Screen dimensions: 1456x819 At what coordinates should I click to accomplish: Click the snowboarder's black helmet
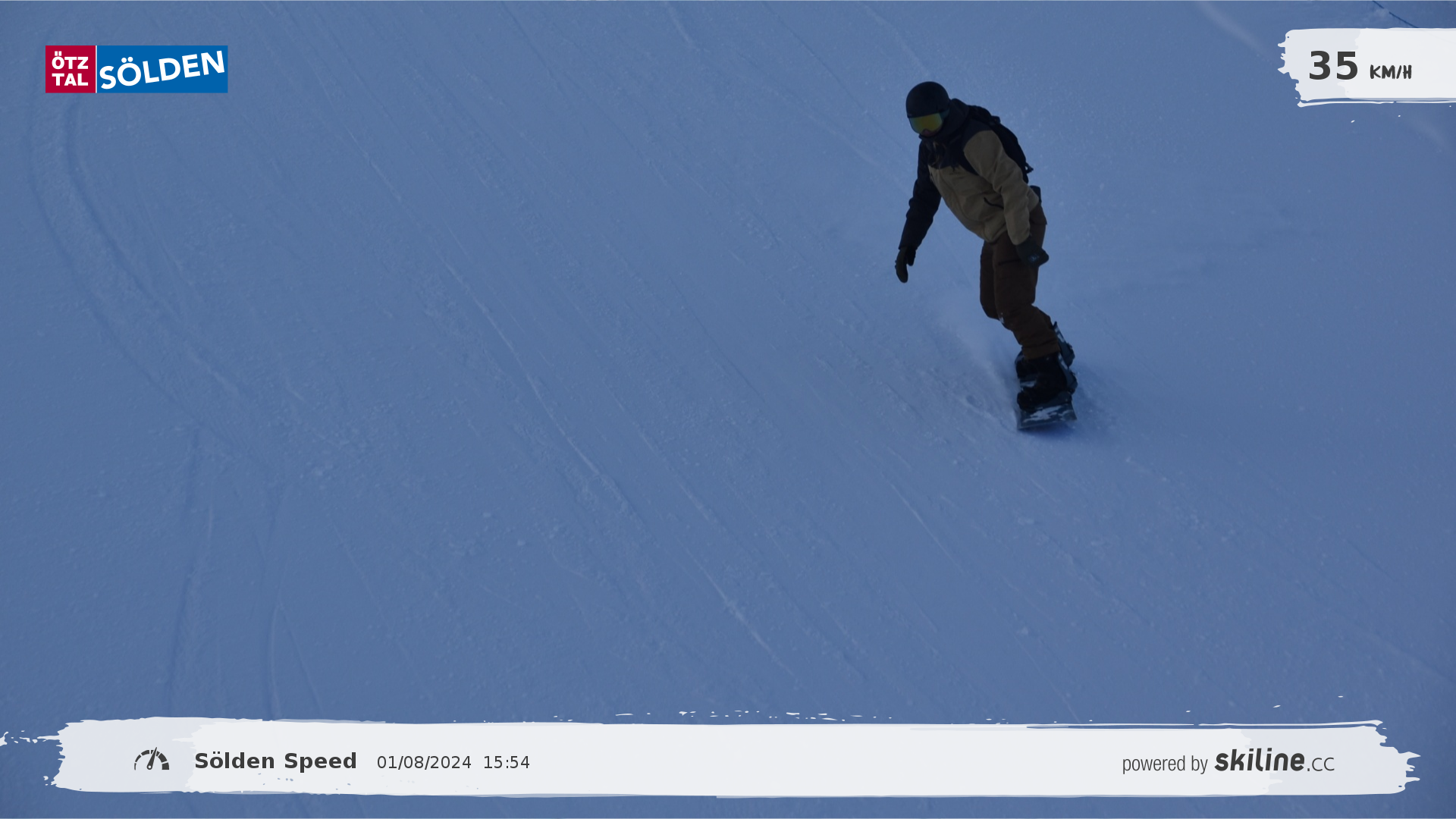coord(927,99)
